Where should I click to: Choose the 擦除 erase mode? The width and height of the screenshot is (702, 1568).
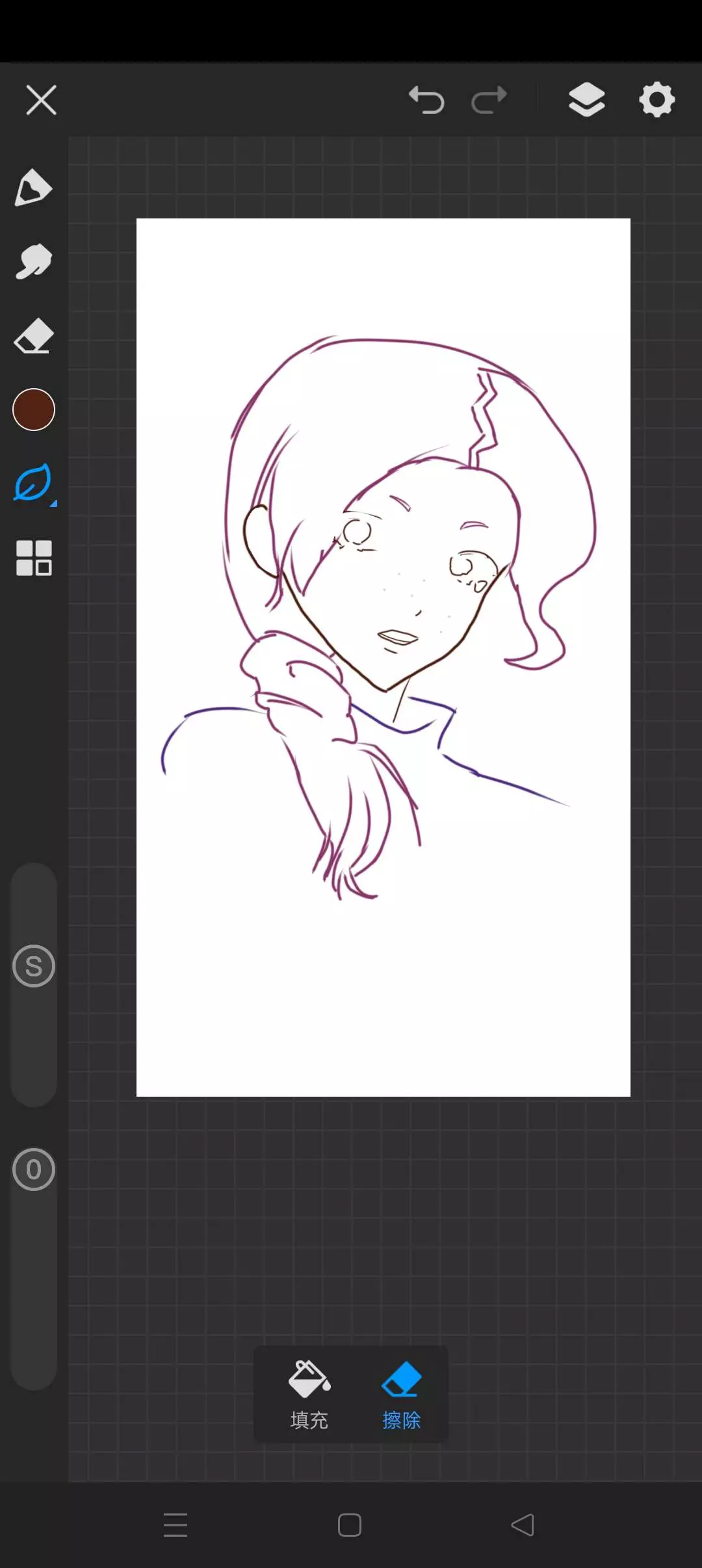402,1394
